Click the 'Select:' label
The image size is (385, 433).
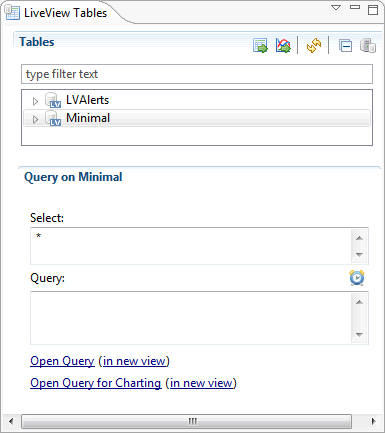coord(47,218)
